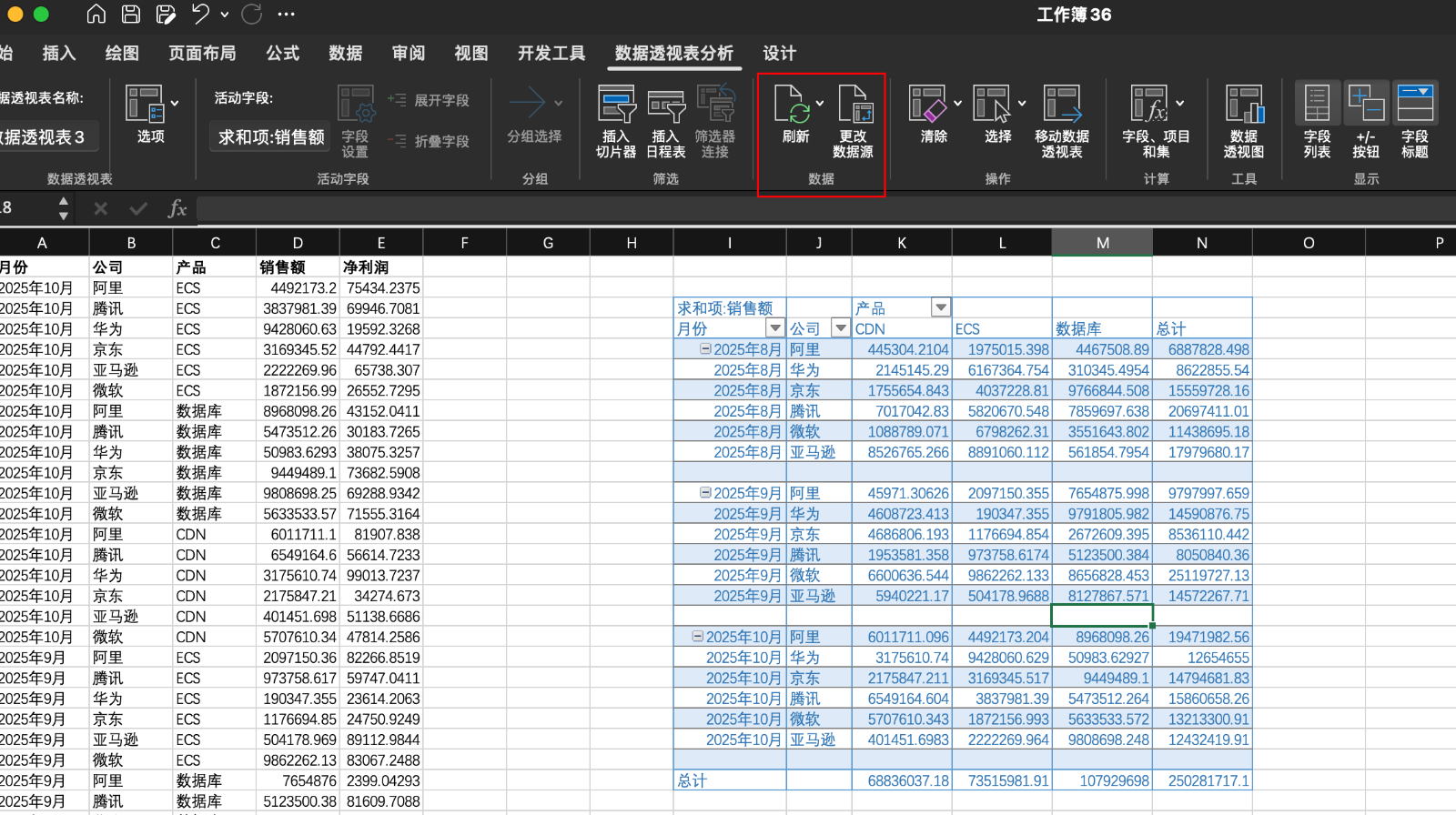
Task: Switch to the 视图 tab
Action: point(471,53)
